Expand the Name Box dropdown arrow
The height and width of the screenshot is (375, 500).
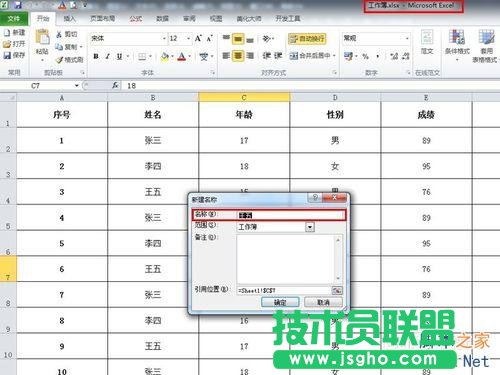pyautogui.click(x=77, y=86)
